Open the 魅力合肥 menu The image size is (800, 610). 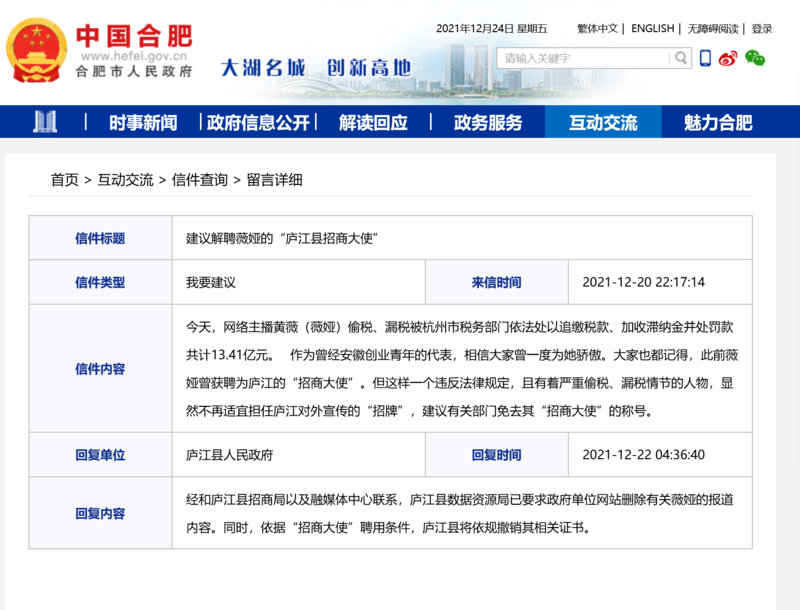pos(718,123)
